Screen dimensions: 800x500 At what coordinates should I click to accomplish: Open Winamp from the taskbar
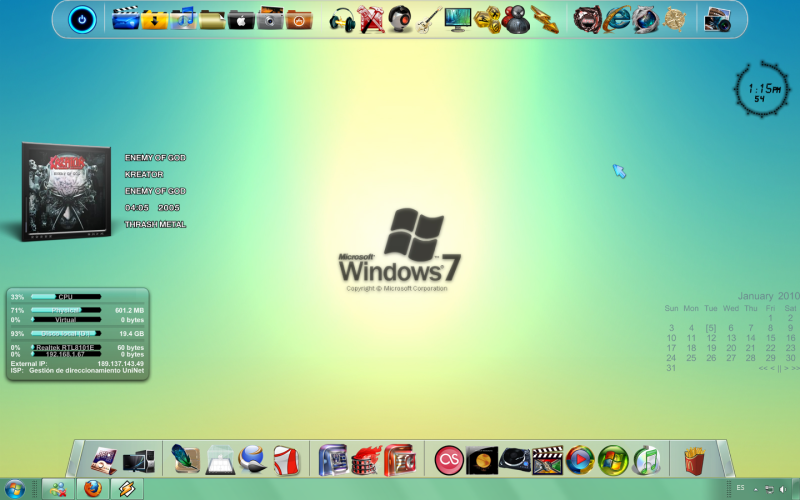(x=127, y=489)
